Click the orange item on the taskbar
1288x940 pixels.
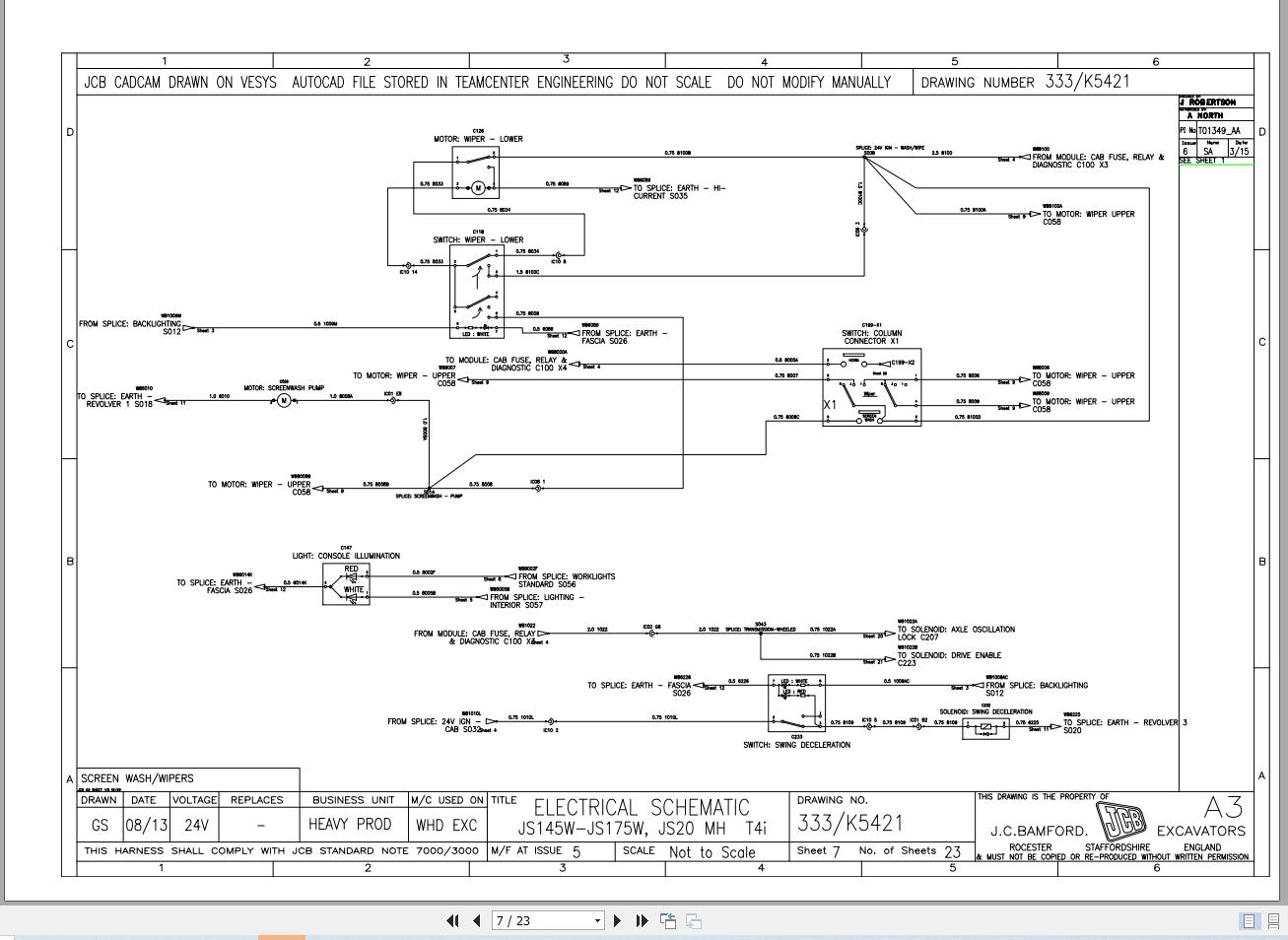pos(279,935)
